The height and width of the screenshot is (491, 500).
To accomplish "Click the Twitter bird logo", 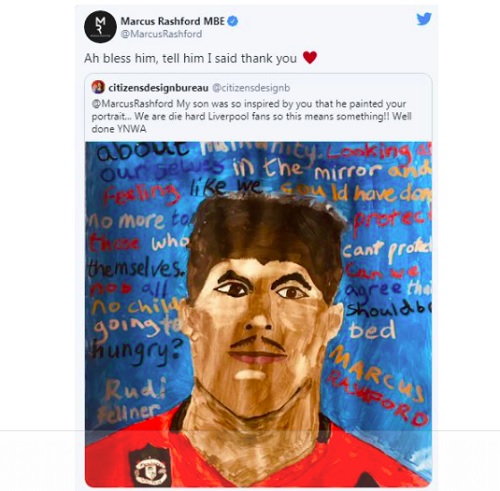I will pos(424,19).
